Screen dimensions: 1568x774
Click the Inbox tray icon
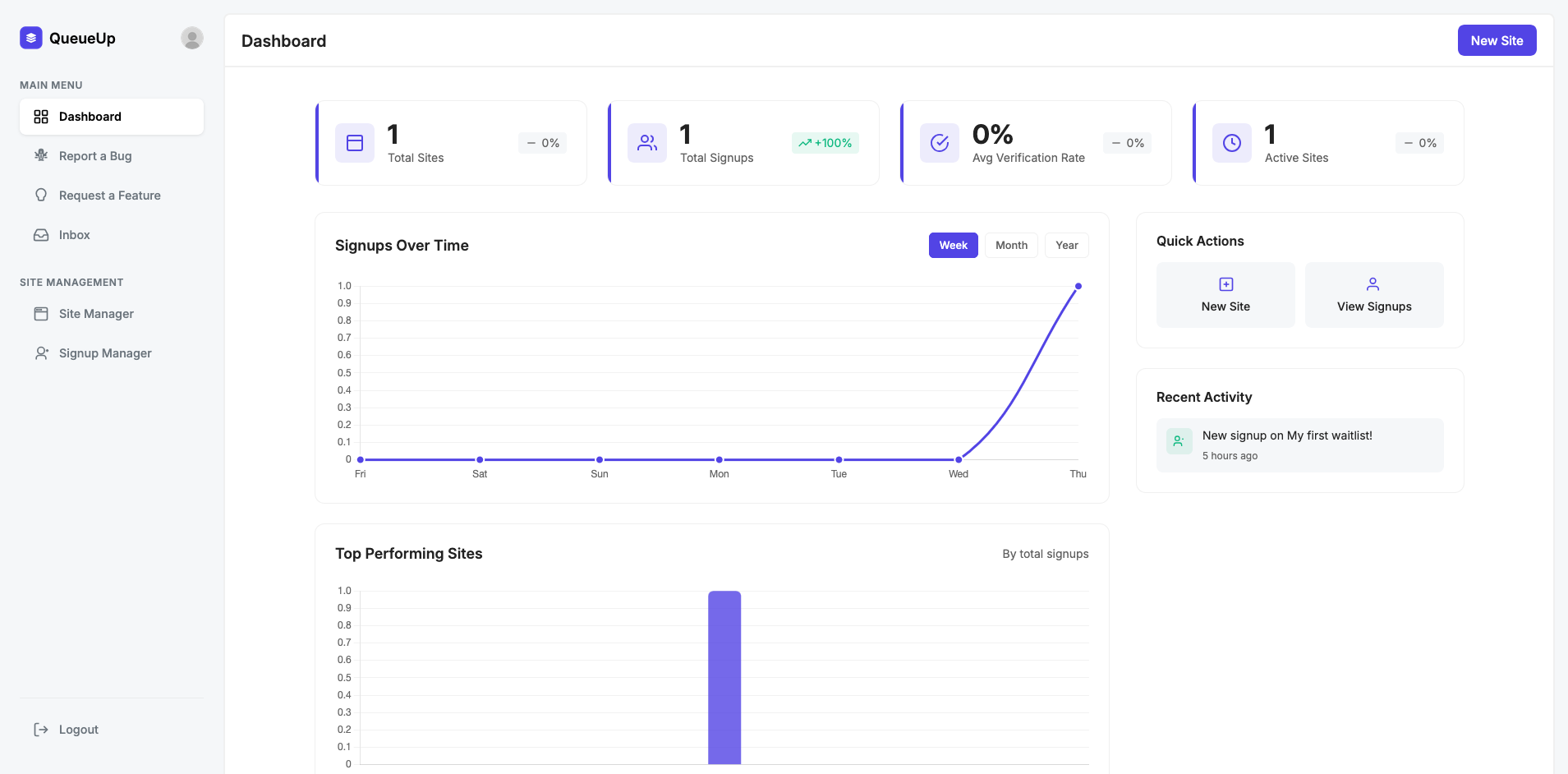(41, 235)
